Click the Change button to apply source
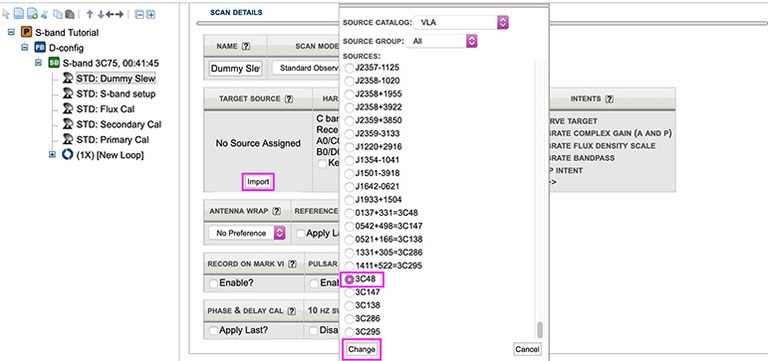The height and width of the screenshot is (361, 768). click(361, 349)
